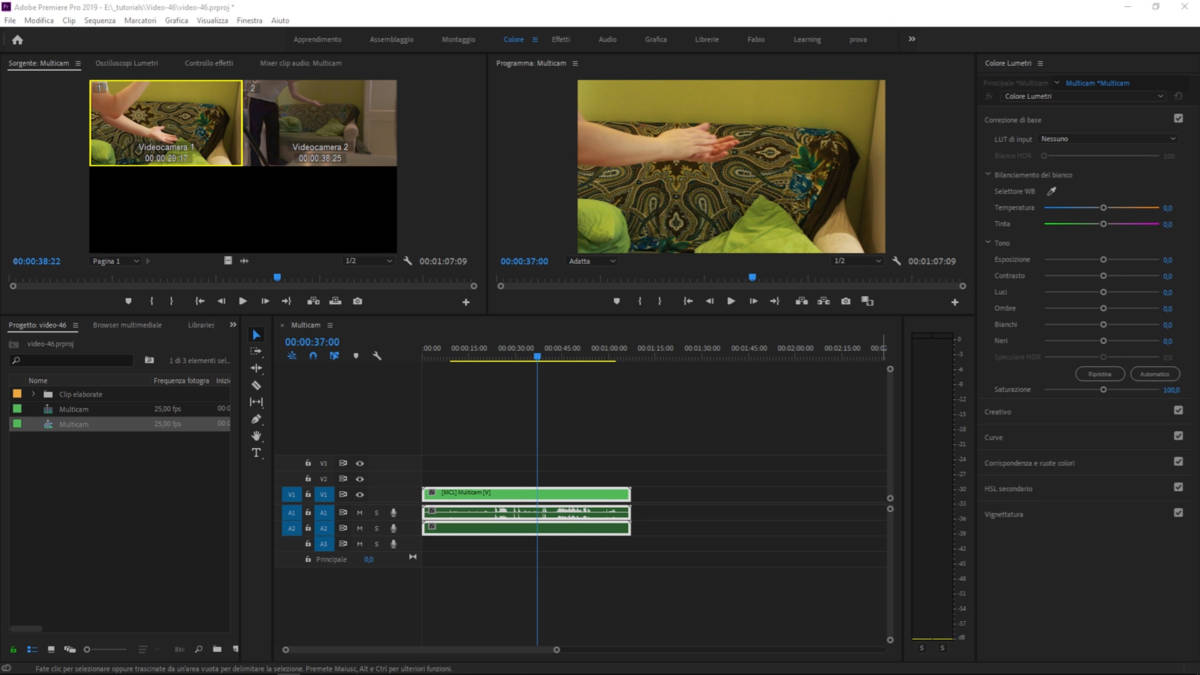
Task: Toggle timeline snap magnet icon
Action: click(x=313, y=356)
